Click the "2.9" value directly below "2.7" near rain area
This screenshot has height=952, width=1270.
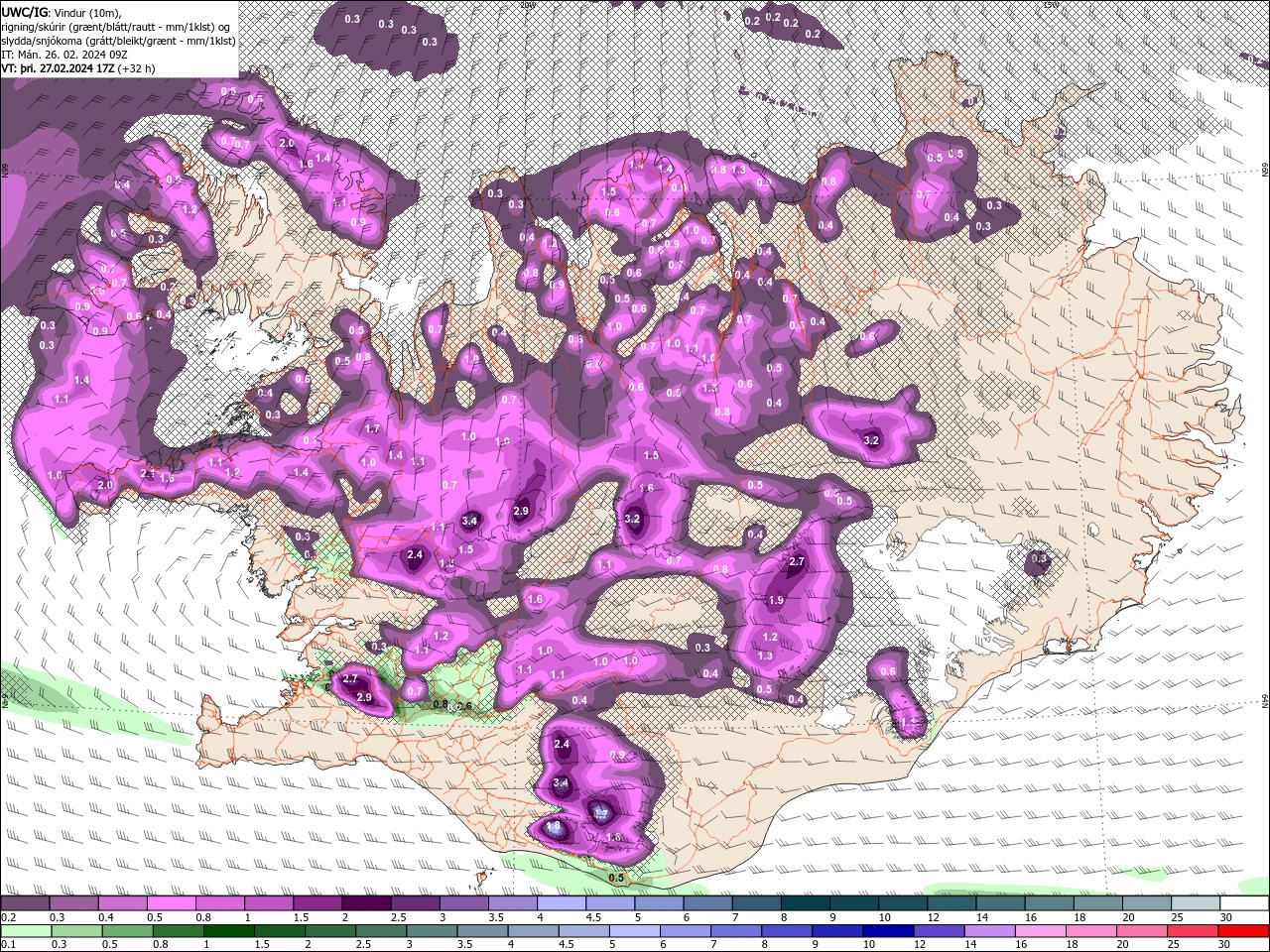click(364, 698)
